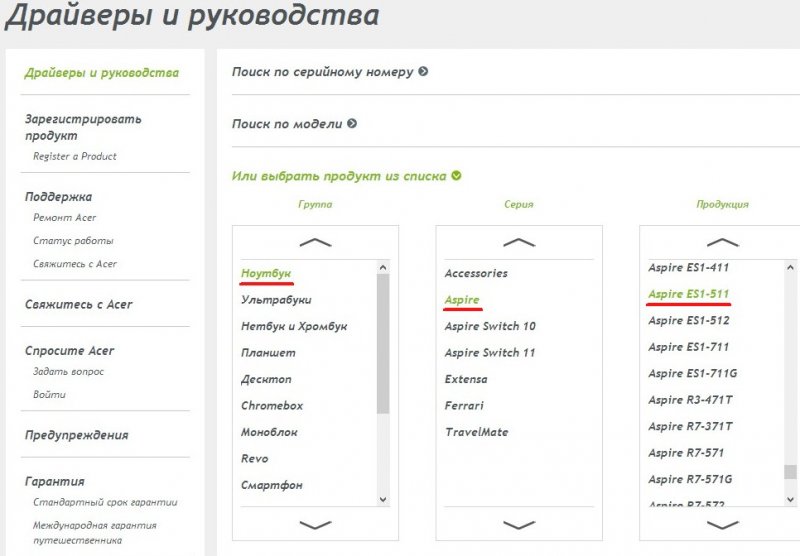Viewport: 800px width, 556px height.
Task: Click up chevron above Группа list
Action: point(315,242)
